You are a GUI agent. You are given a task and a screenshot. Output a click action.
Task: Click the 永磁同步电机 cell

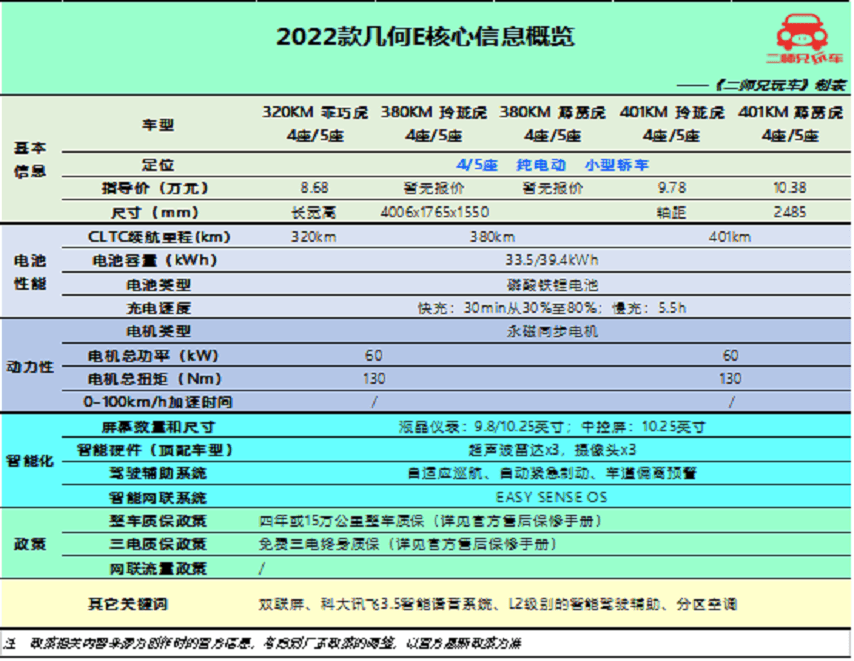pyautogui.click(x=552, y=332)
